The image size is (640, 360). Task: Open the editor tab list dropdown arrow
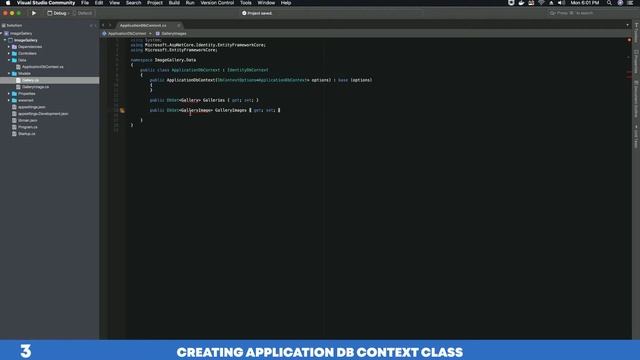point(627,25)
